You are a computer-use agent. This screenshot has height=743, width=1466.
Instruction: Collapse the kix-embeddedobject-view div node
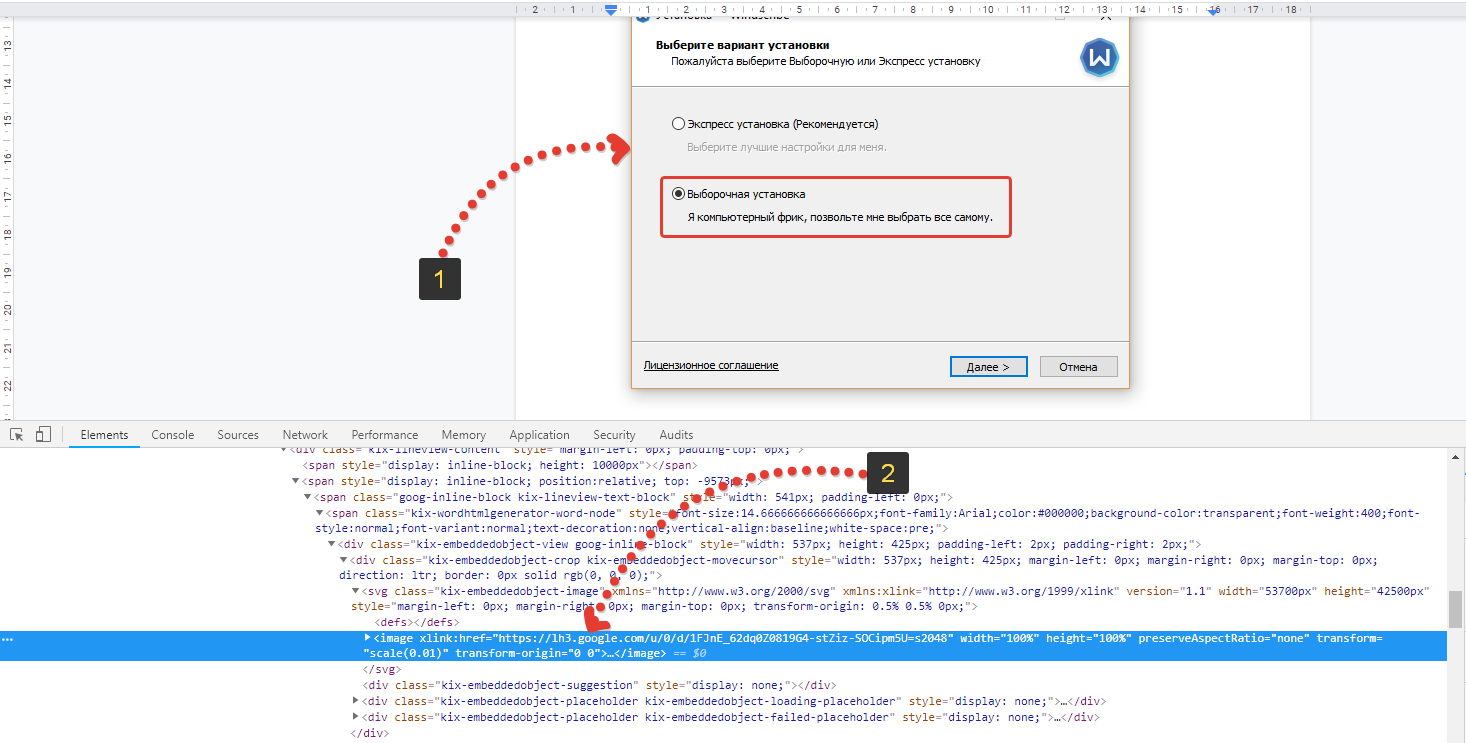click(x=332, y=544)
